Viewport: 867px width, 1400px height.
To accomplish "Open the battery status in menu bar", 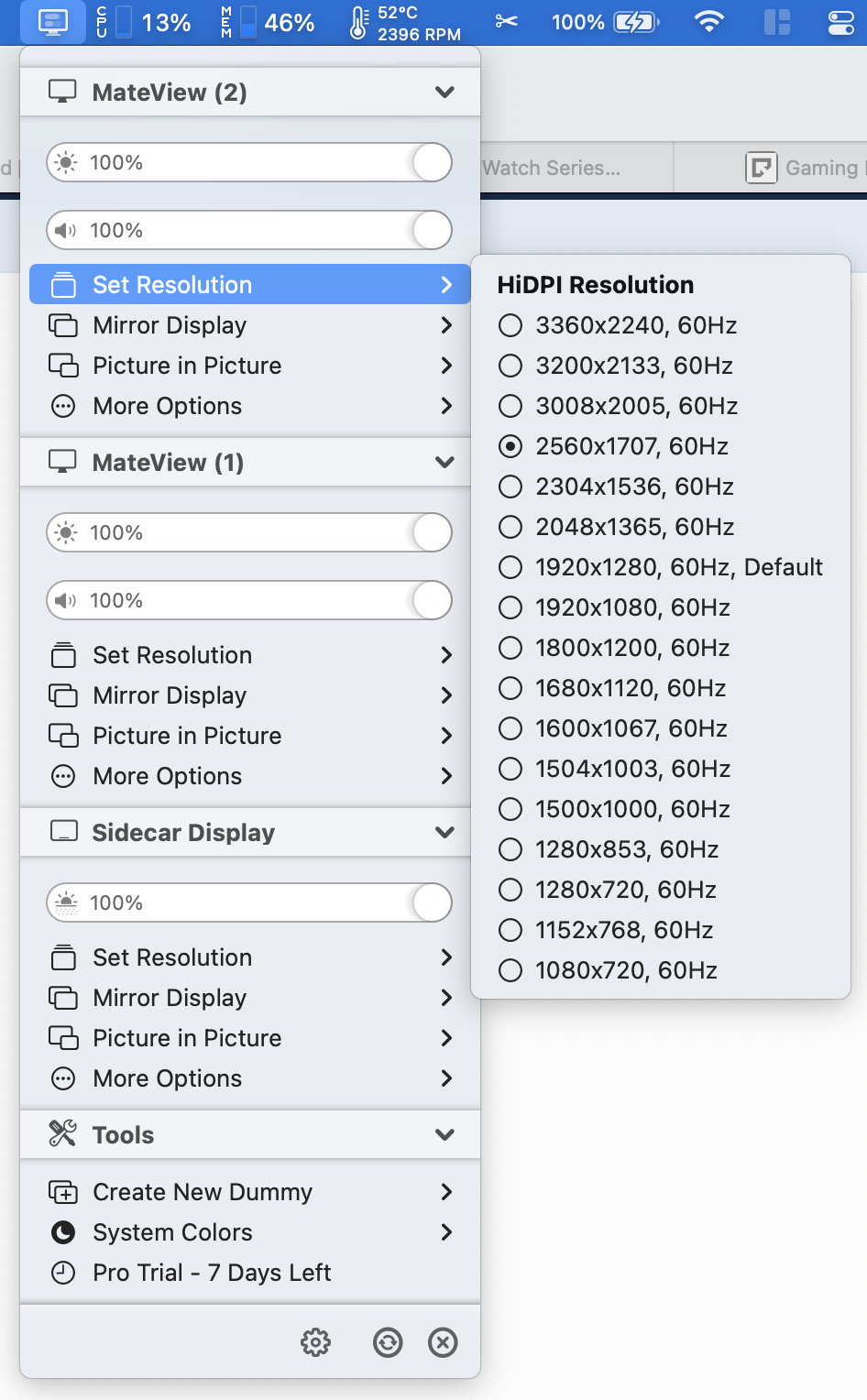I will [605, 22].
